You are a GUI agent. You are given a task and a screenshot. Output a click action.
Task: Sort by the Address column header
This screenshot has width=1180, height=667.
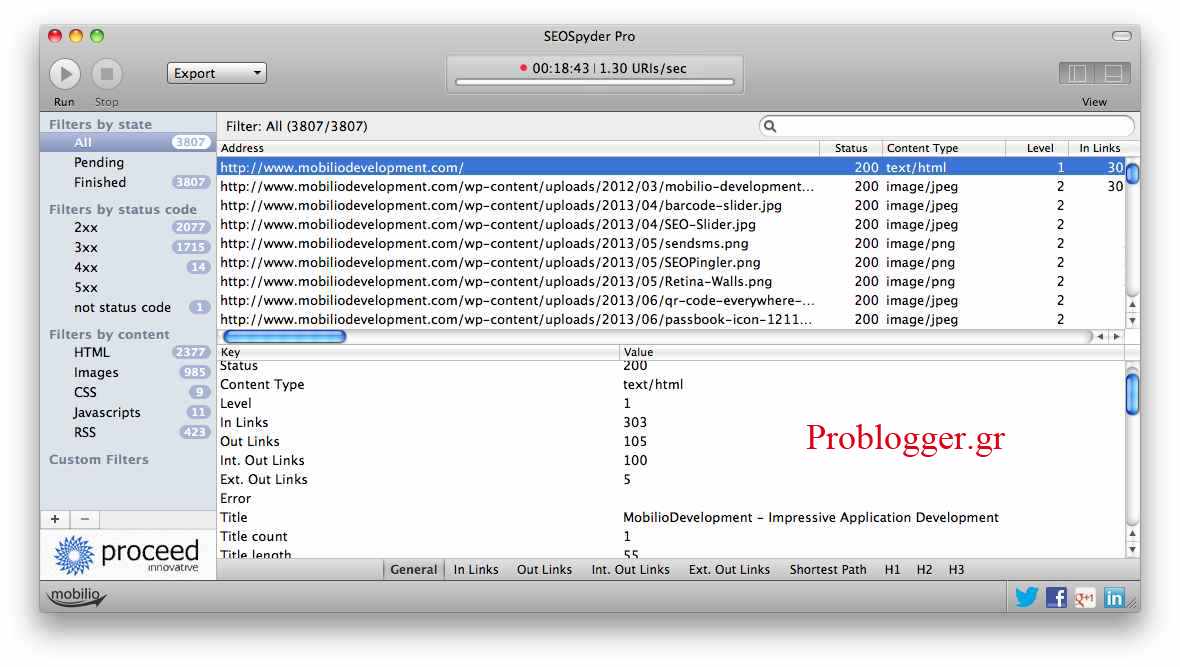(518, 148)
